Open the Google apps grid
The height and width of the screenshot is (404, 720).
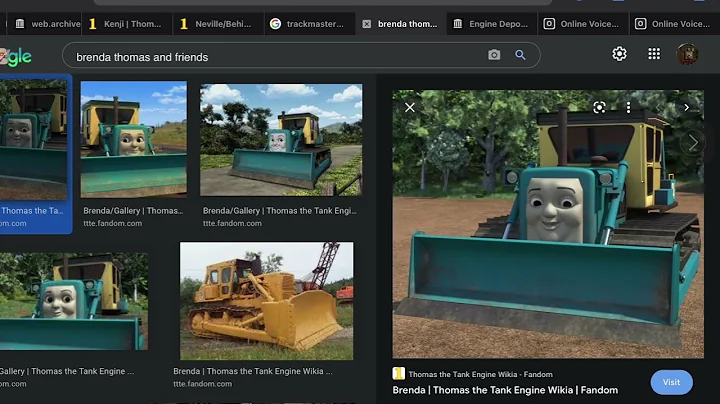[654, 54]
